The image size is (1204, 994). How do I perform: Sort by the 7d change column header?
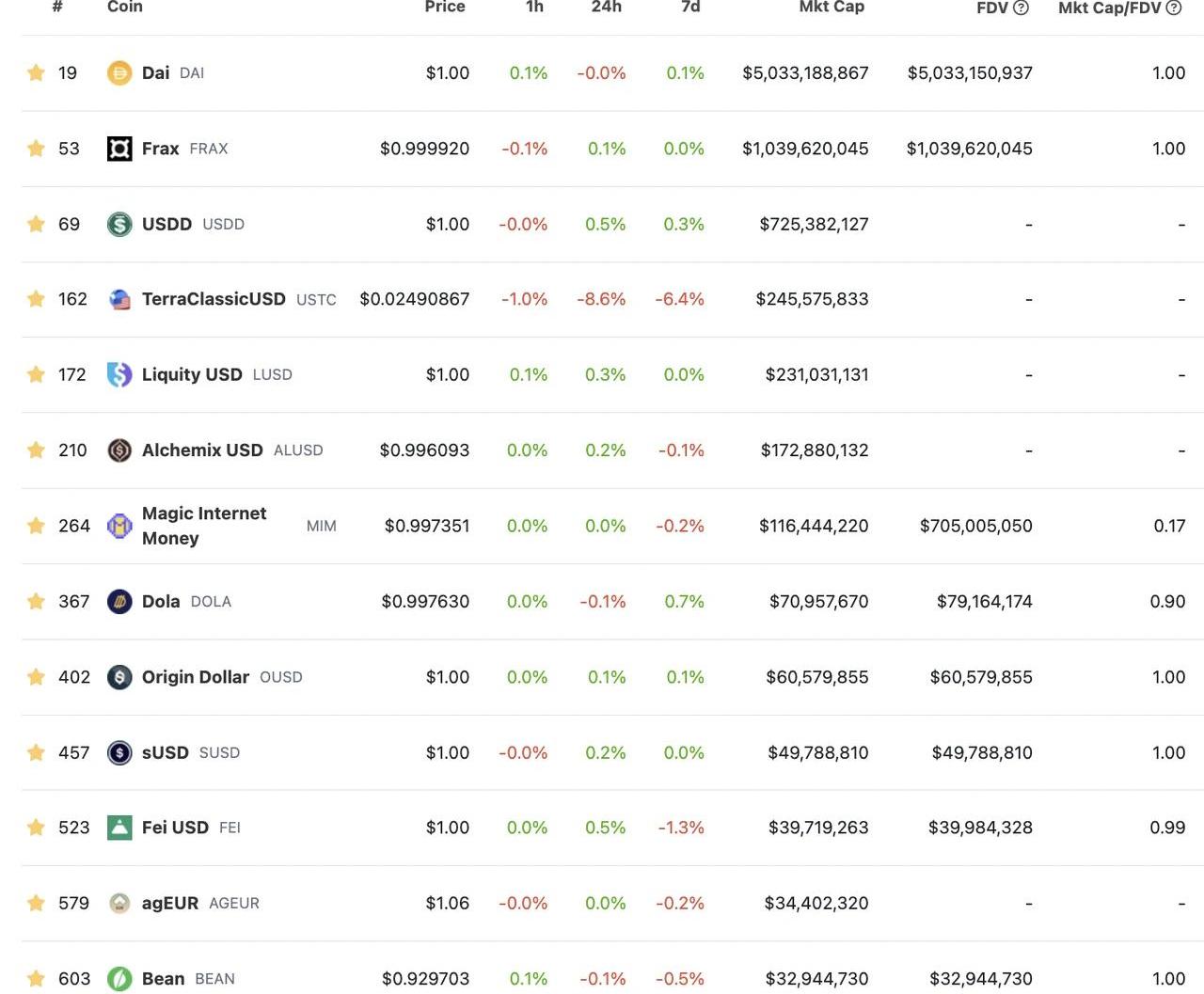tap(690, 8)
